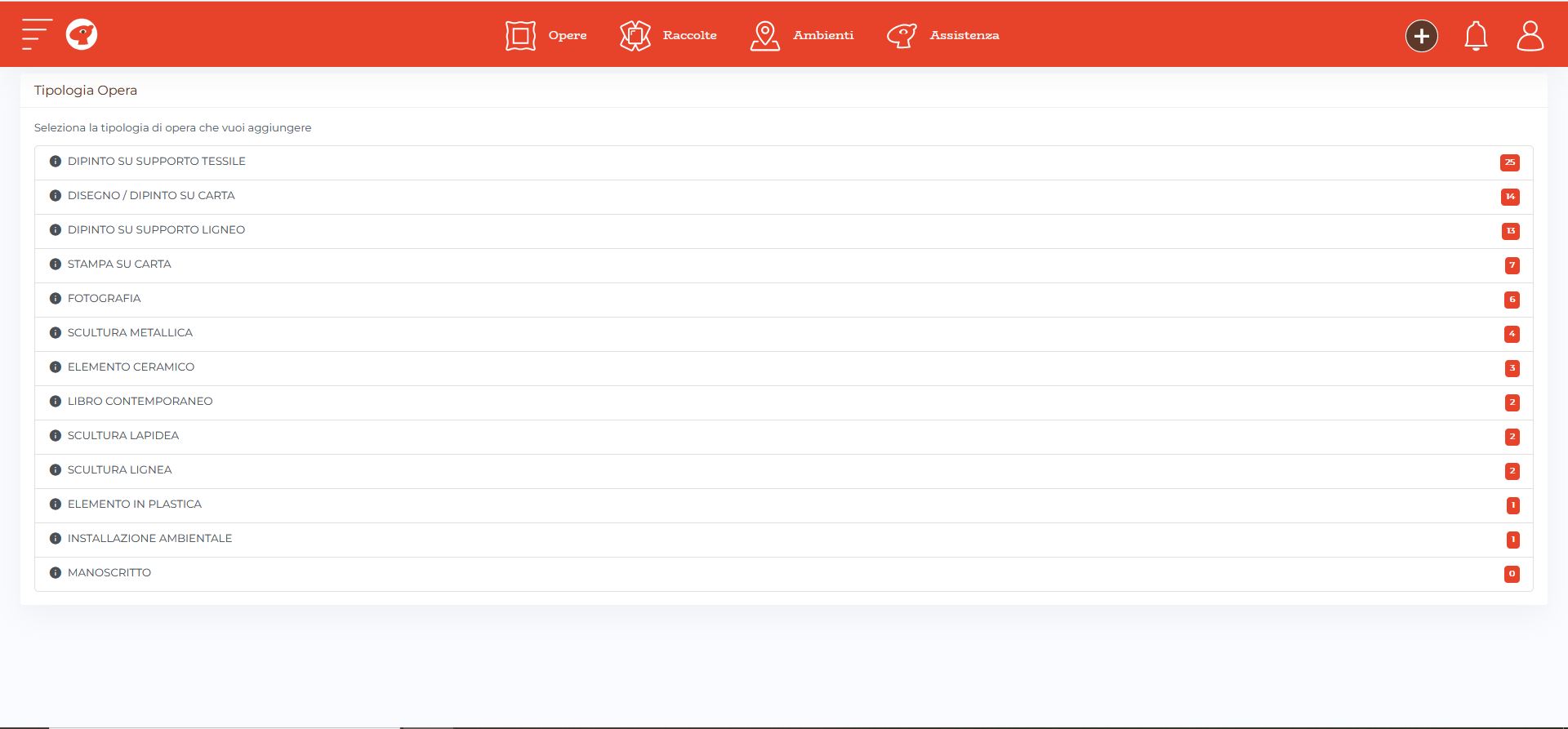Select ELEMENTO IN PLASTICA type
The image size is (1568, 729).
click(x=784, y=505)
